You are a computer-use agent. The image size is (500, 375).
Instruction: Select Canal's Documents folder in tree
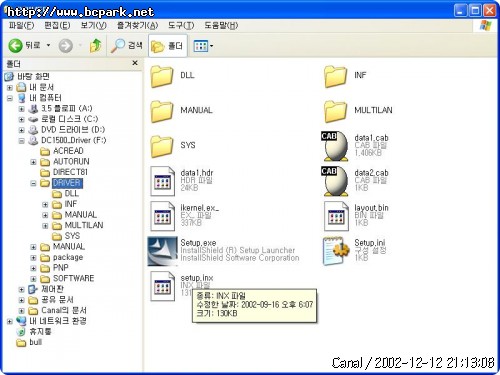click(64, 311)
